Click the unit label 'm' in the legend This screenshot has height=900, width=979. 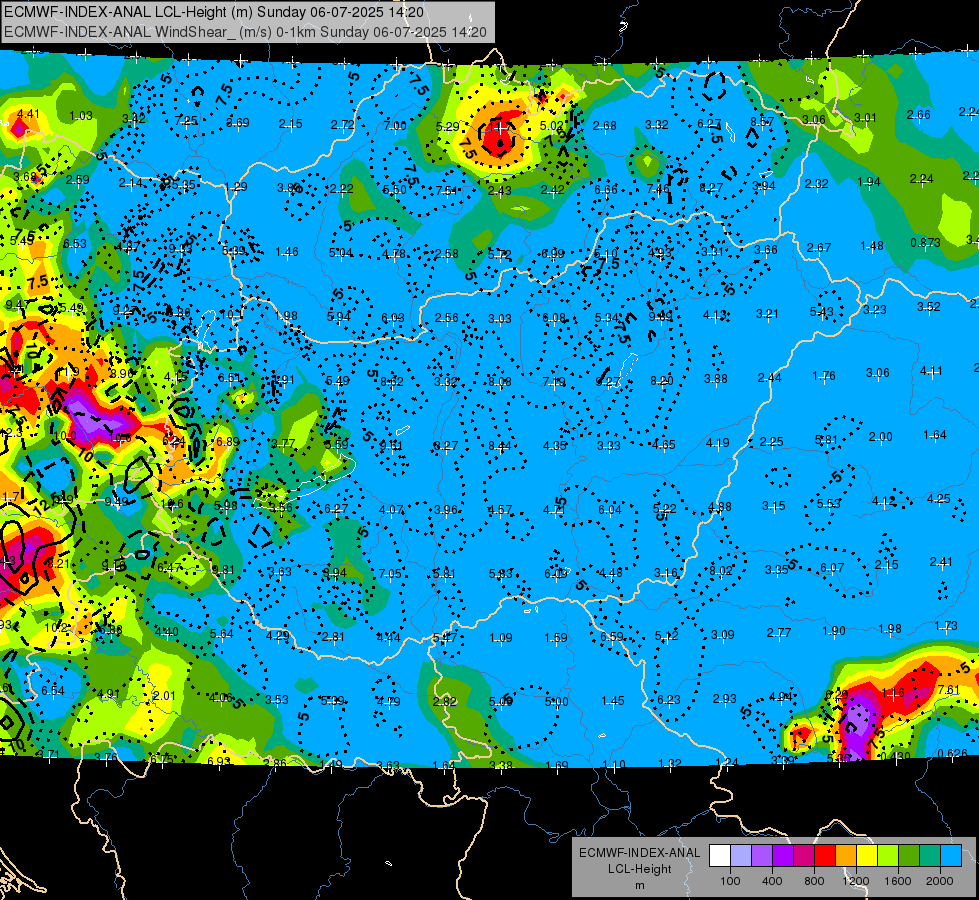[639, 885]
